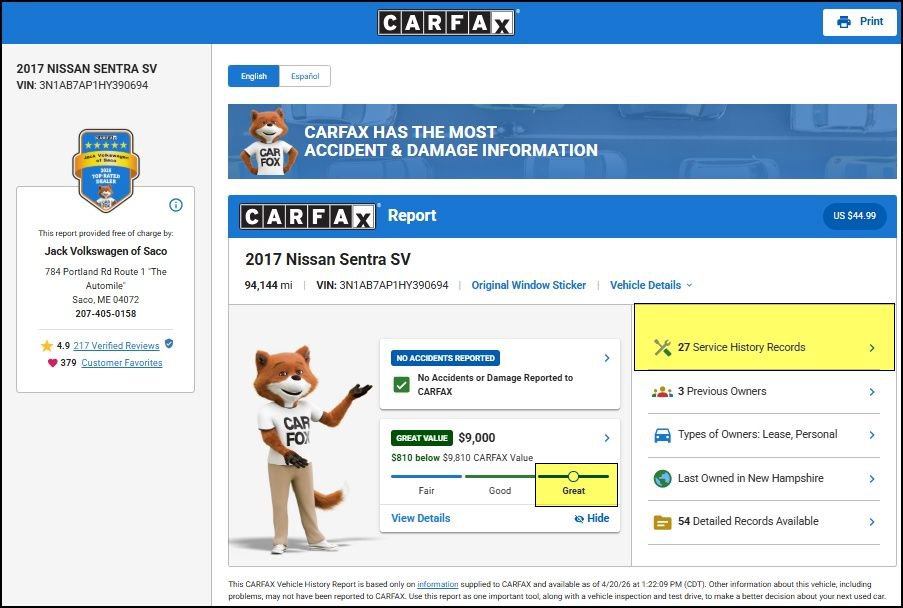903x608 pixels.
Task: Open the Great Value price chevron
Action: pyautogui.click(x=607, y=438)
